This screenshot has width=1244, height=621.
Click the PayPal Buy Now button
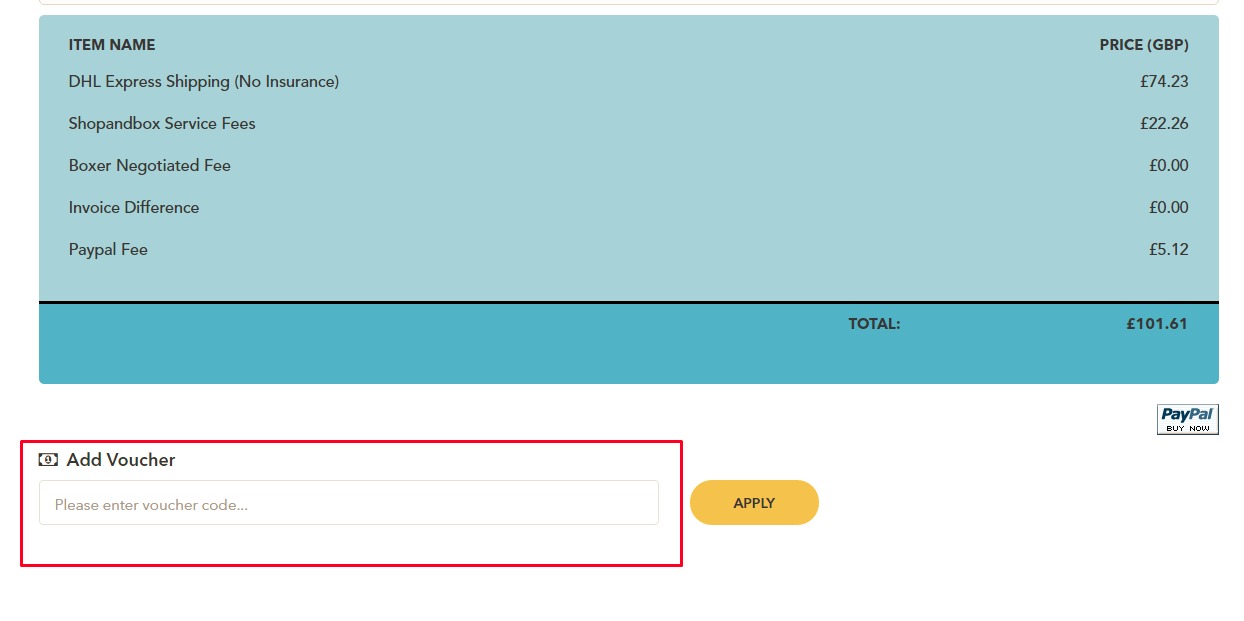(x=1187, y=419)
